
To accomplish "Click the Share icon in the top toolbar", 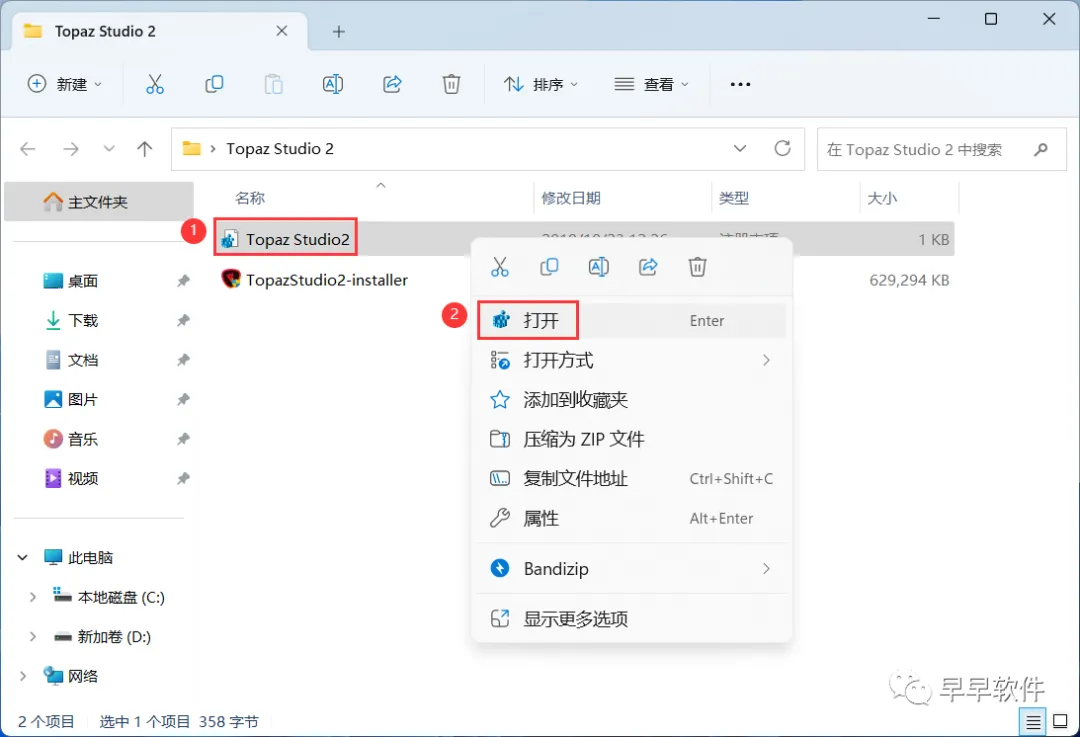I will (x=392, y=84).
